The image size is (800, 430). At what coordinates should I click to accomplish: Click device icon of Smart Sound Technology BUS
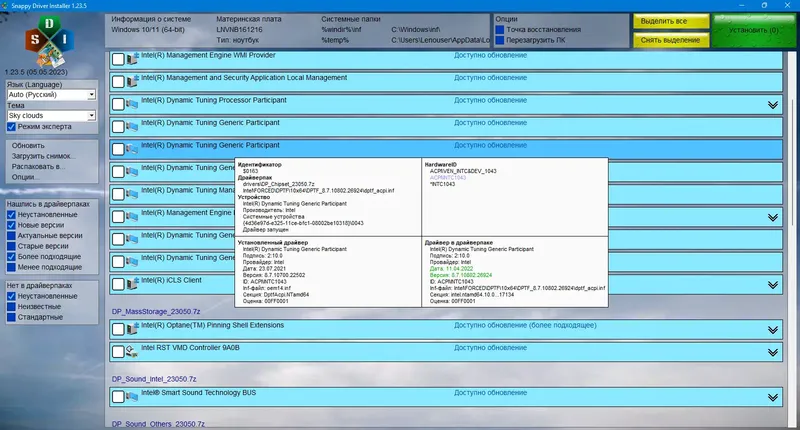pyautogui.click(x=132, y=396)
